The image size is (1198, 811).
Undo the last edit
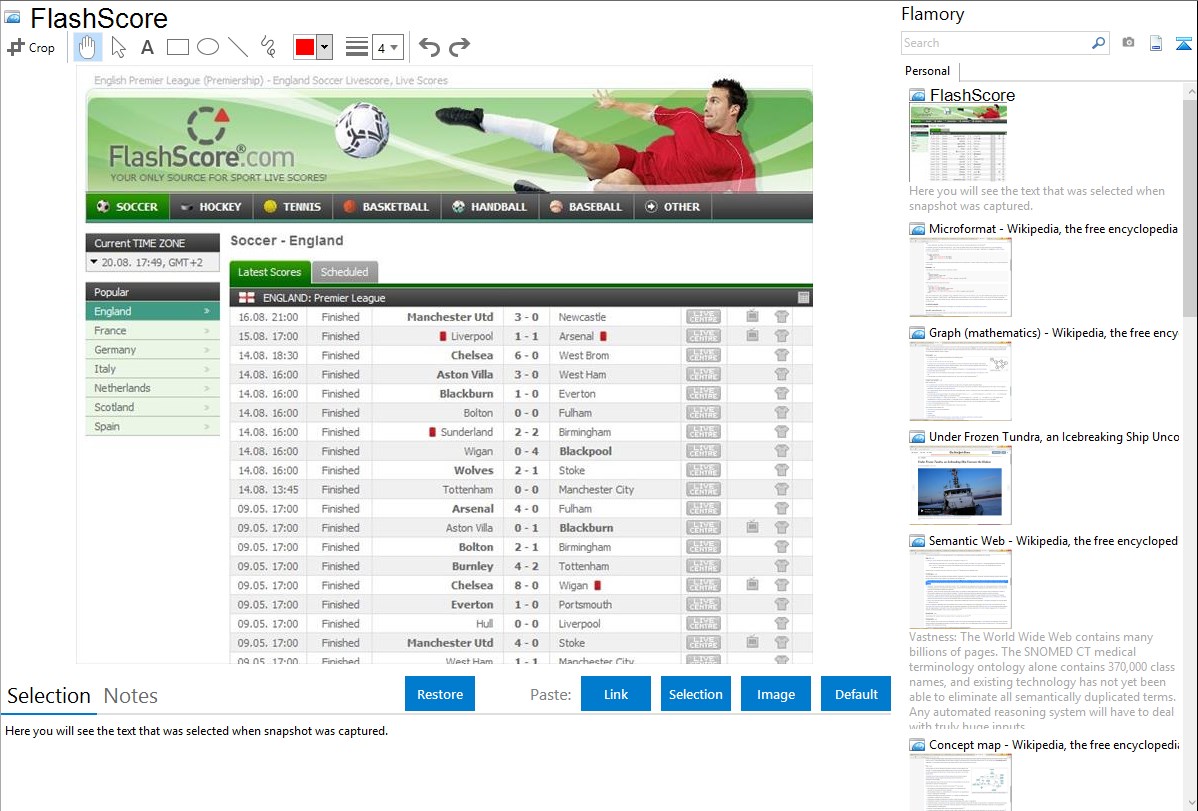click(429, 47)
